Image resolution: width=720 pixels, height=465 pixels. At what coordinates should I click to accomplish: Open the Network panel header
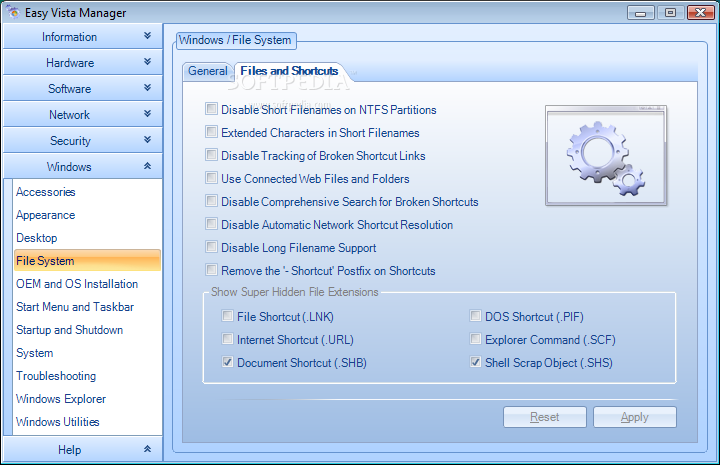(x=83, y=114)
